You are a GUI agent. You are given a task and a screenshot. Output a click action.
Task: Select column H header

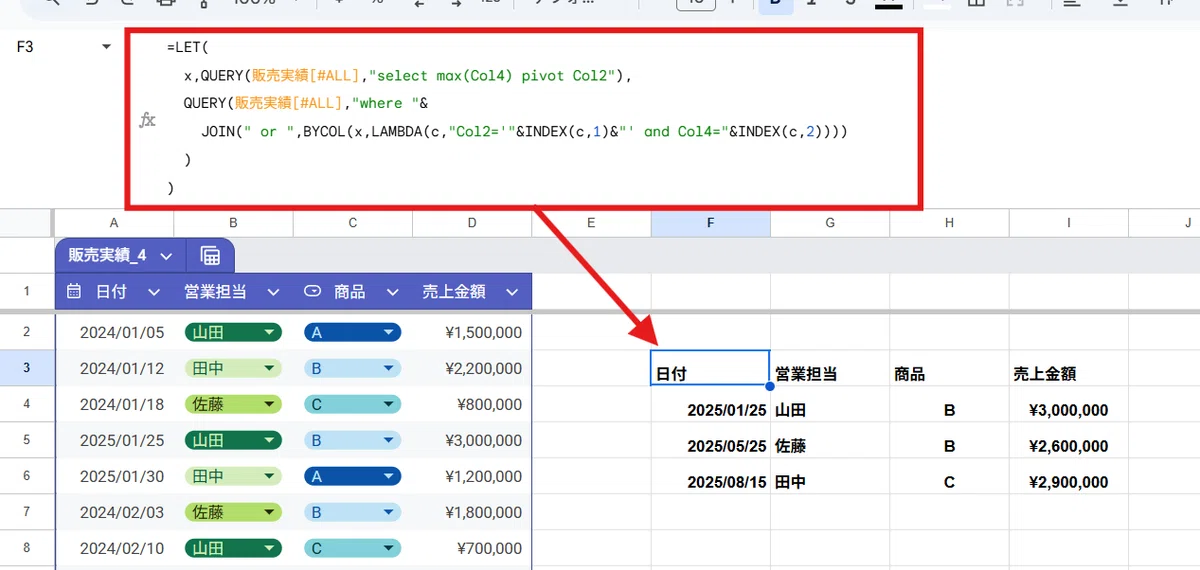(x=949, y=223)
